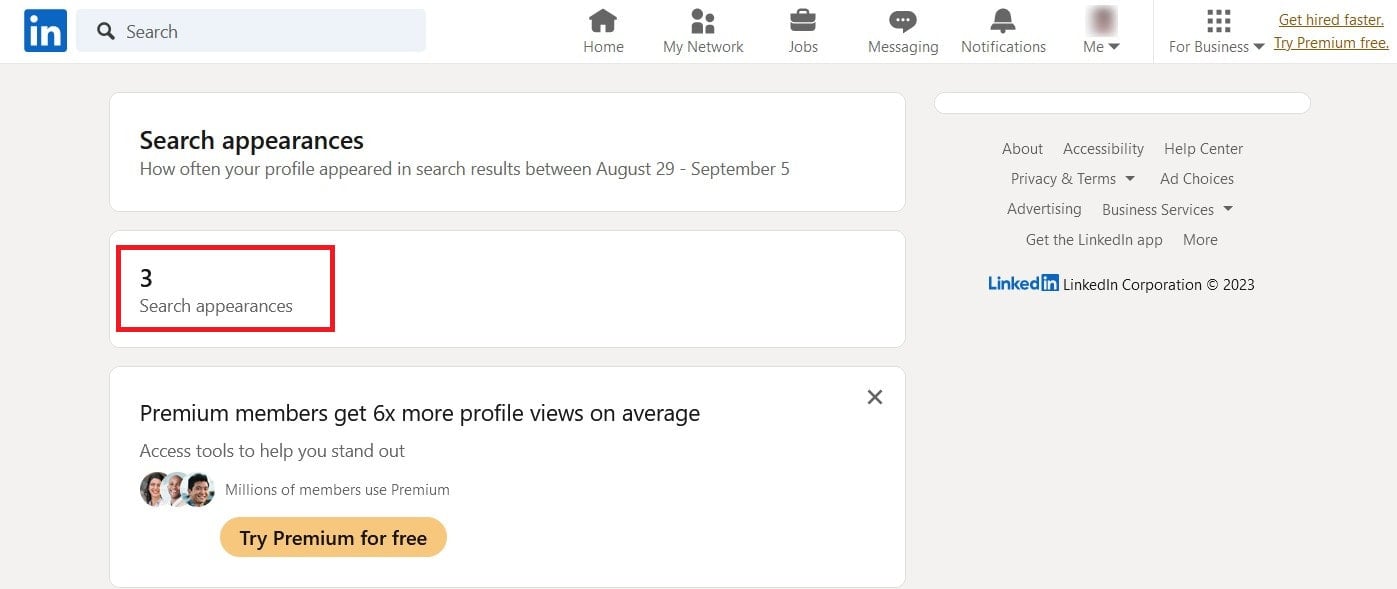
Task: Go to the Jobs briefcase icon
Action: tap(803, 21)
